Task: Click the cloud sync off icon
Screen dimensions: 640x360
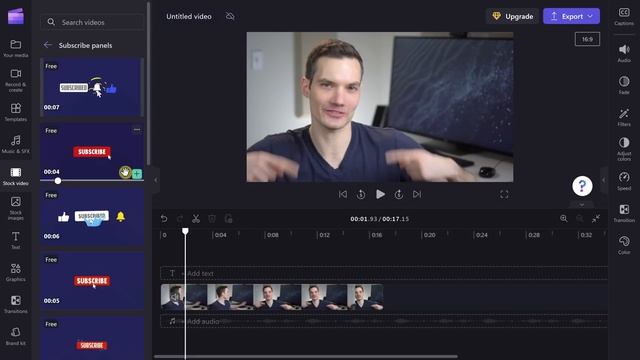Action: coord(230,16)
